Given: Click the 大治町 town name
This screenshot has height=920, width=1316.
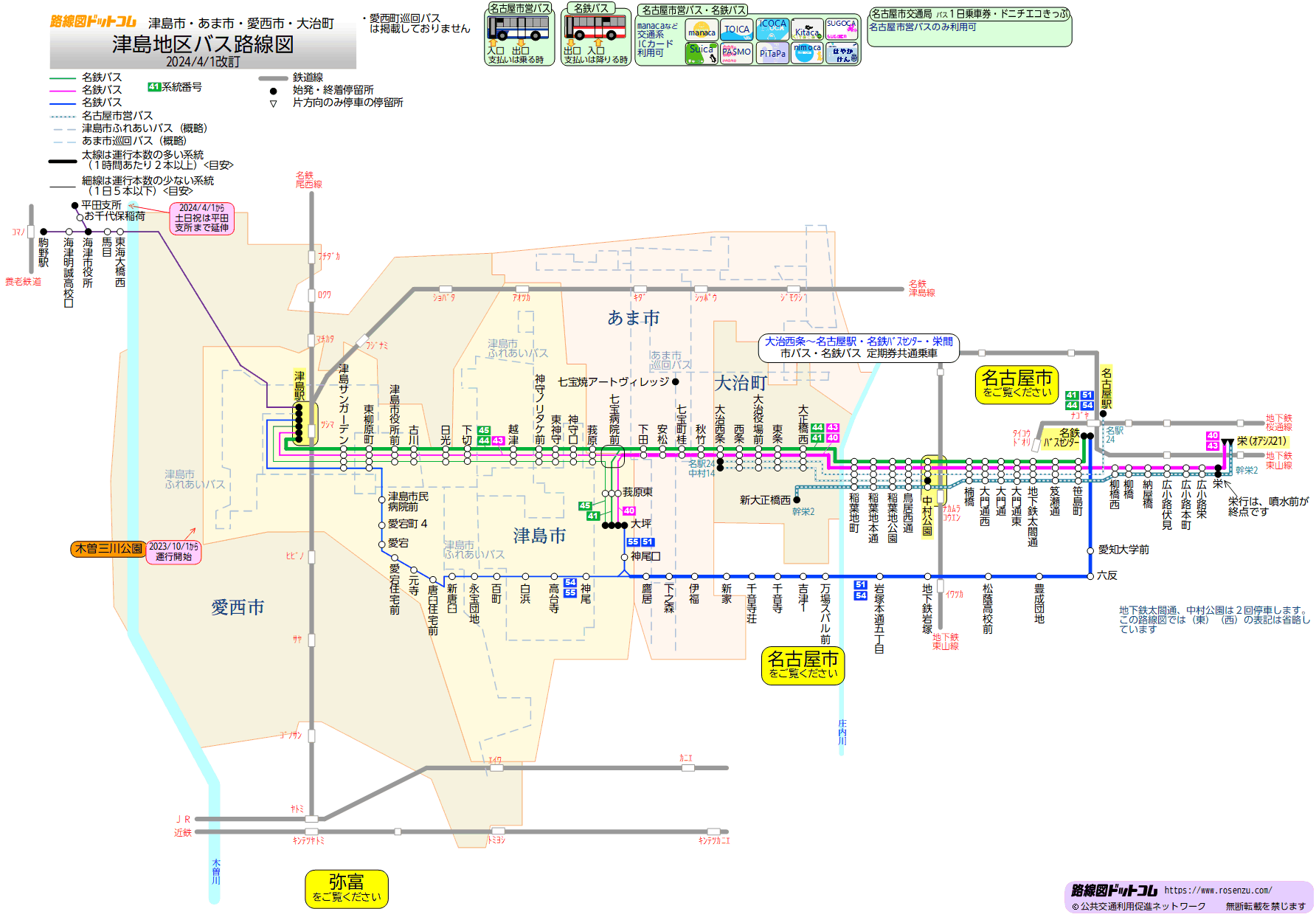Looking at the screenshot, I should tap(741, 383).
